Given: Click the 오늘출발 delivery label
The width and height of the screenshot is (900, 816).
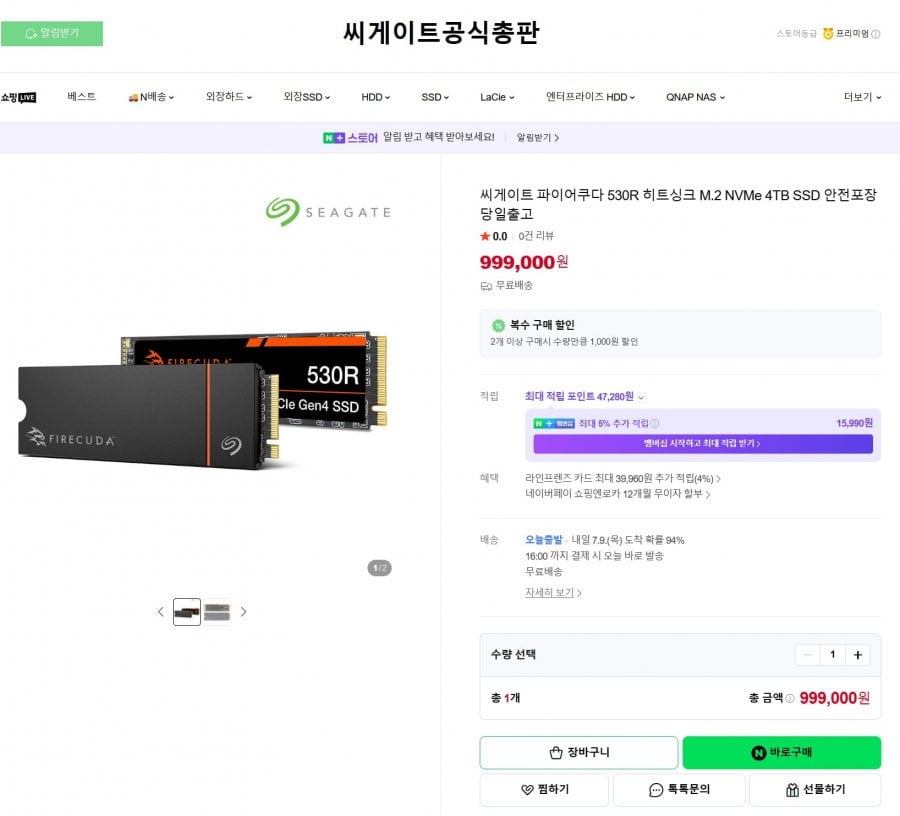Looking at the screenshot, I should [544, 539].
